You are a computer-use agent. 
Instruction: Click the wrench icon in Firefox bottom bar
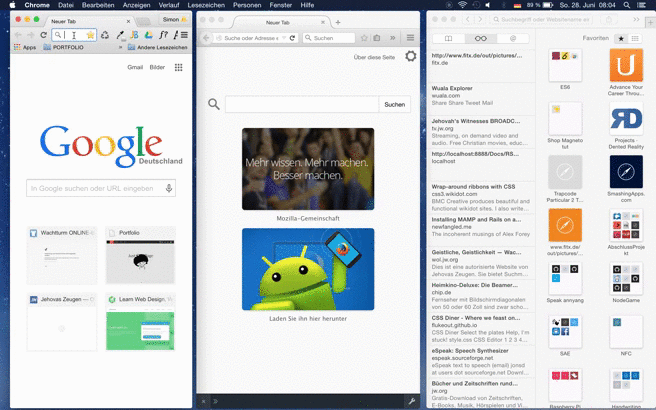click(411, 402)
